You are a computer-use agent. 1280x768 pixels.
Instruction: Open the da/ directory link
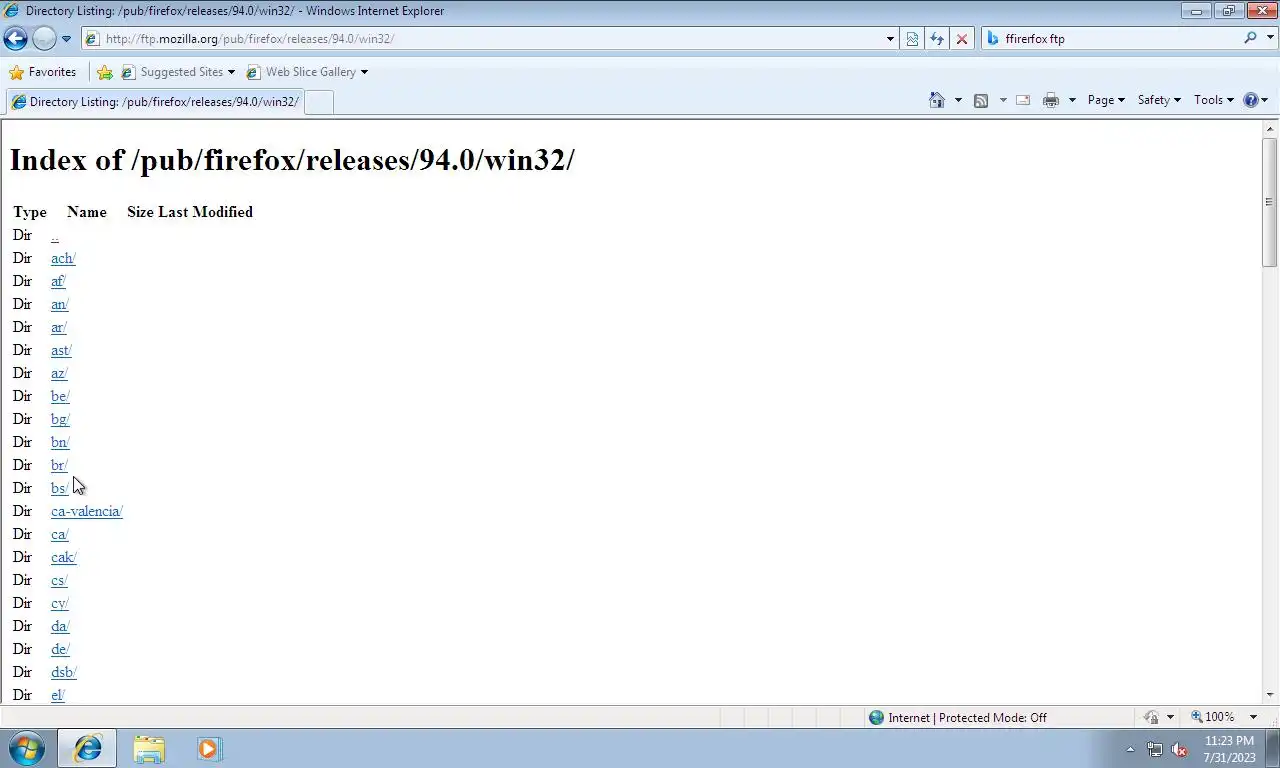coord(60,627)
